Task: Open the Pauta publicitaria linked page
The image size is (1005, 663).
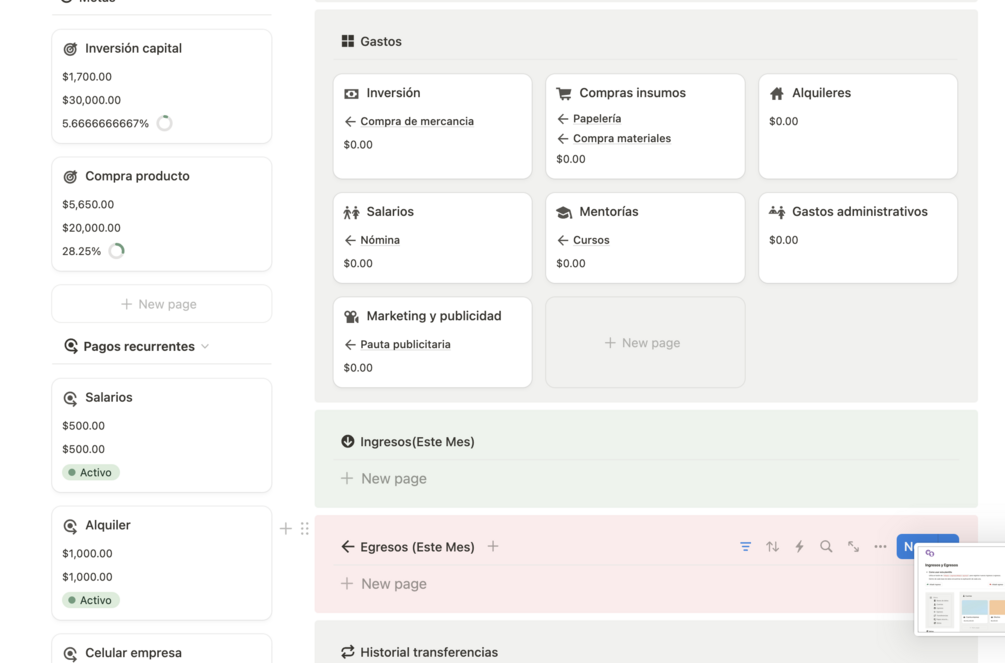Action: 405,344
